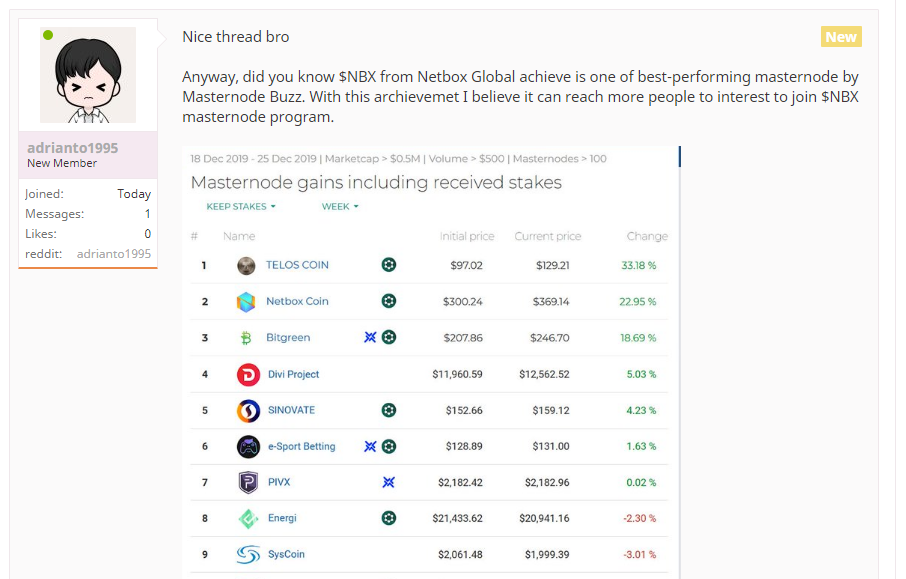Click the SysCoin swirl logo icon
The image size is (906, 579).
point(248,555)
